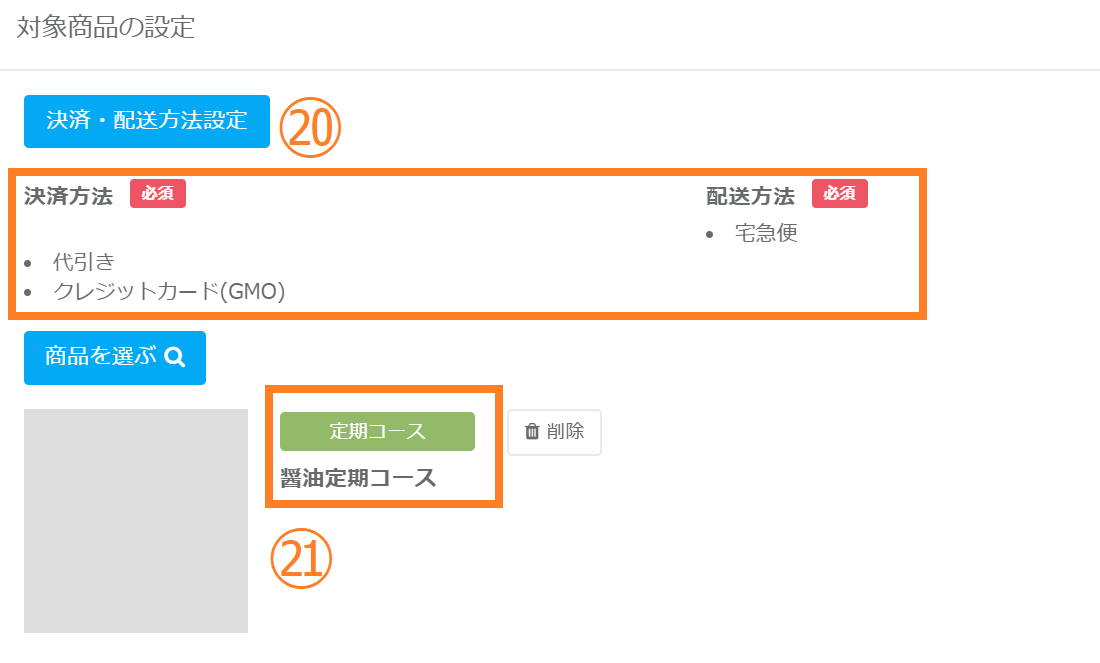The height and width of the screenshot is (663, 1100).
Task: Click the 必須 badge next to 決済方法
Action: (x=158, y=194)
